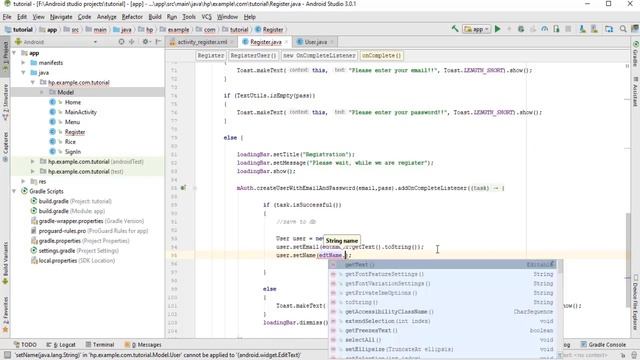Open the Build menu

pyautogui.click(x=155, y=17)
